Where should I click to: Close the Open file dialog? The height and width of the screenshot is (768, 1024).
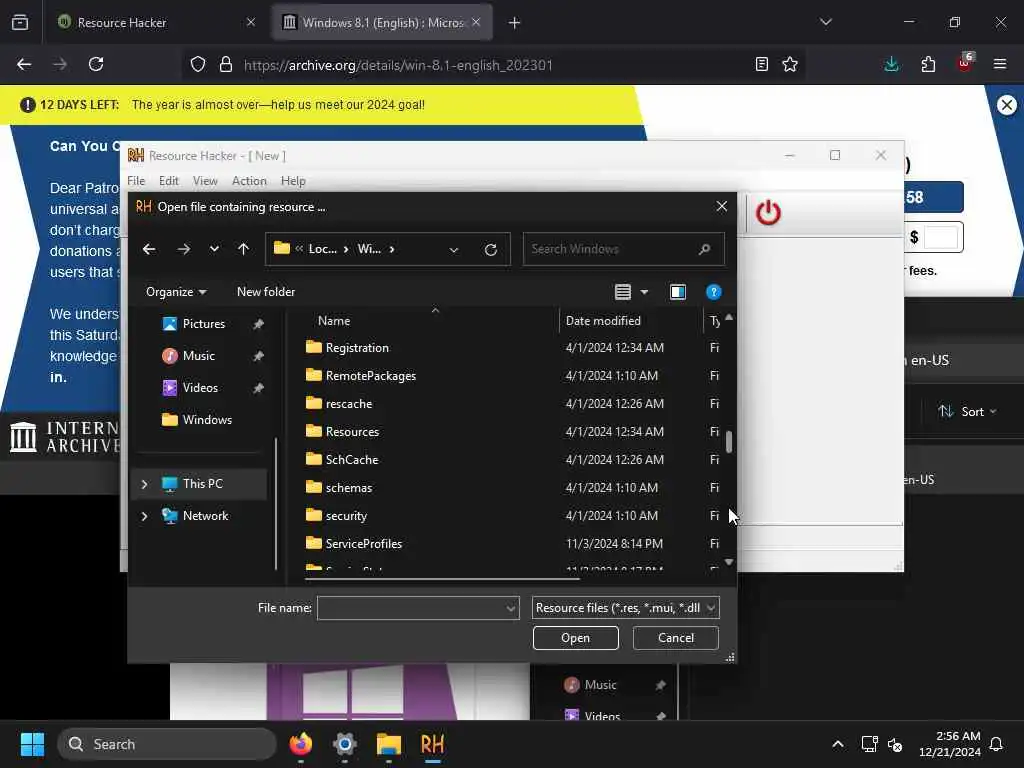722,206
